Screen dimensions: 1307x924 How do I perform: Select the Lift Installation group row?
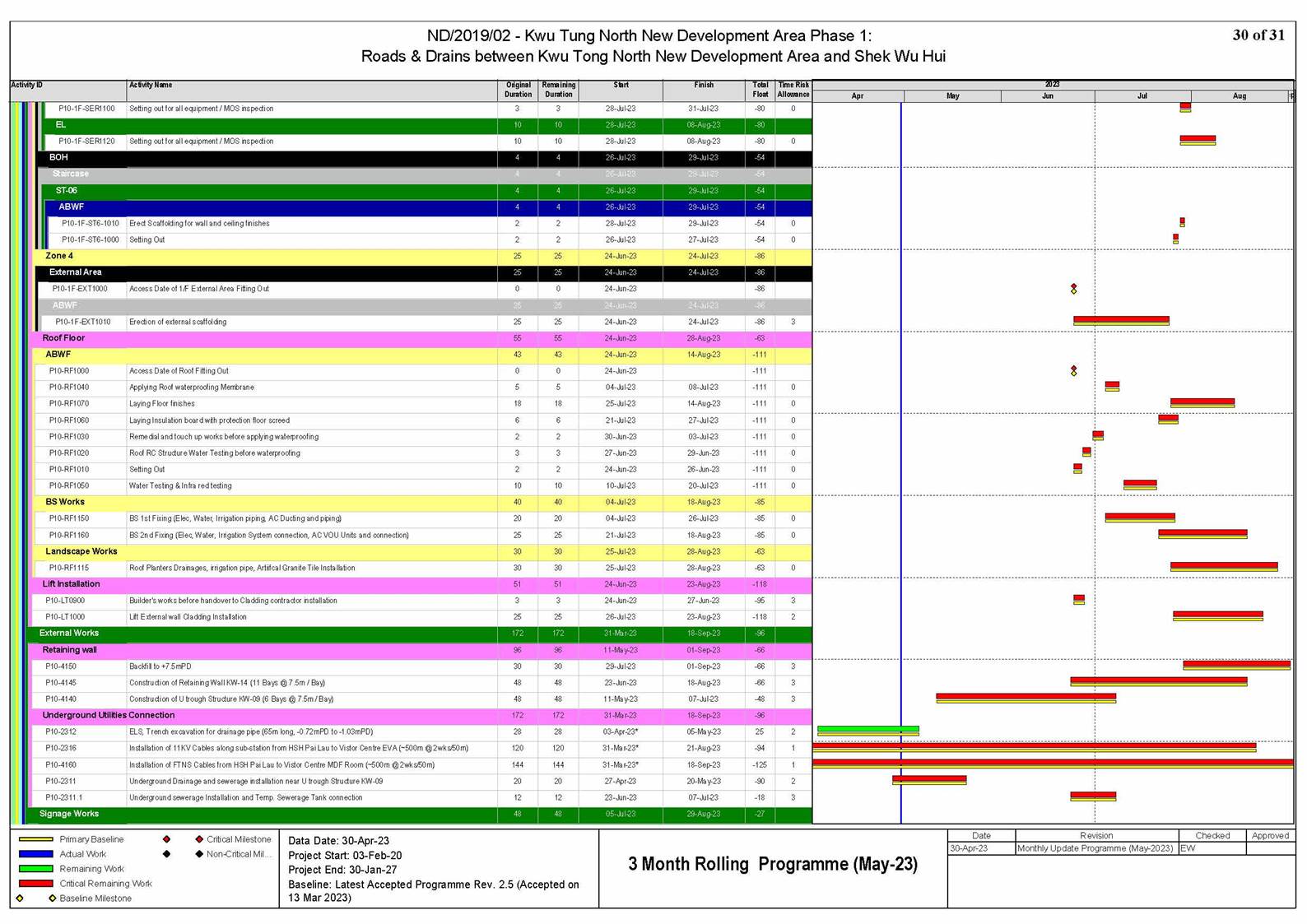[x=422, y=584]
